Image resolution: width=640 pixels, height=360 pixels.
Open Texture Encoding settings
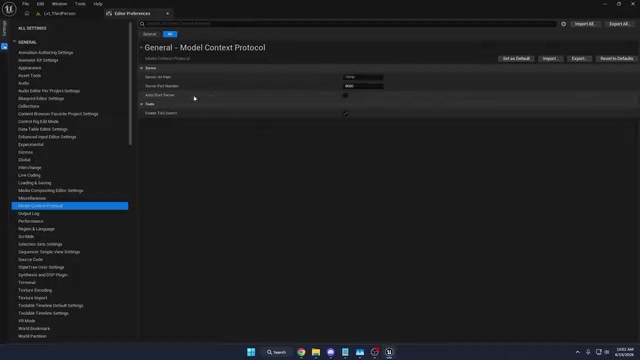(x=35, y=290)
